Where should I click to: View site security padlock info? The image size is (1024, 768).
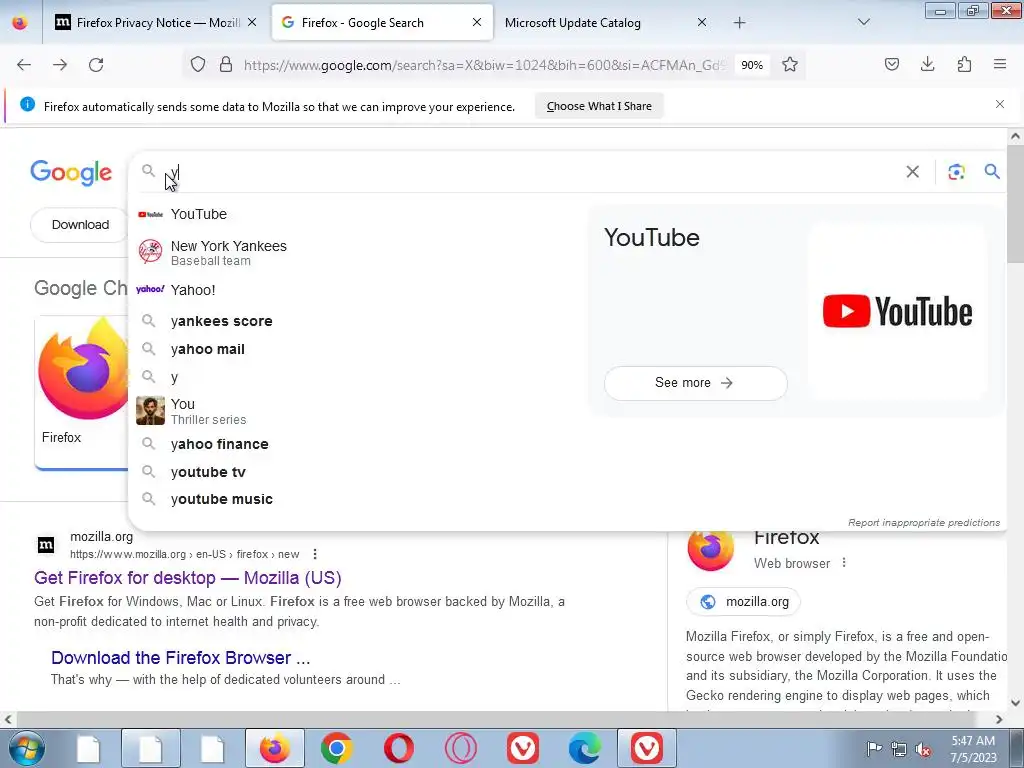(226, 65)
